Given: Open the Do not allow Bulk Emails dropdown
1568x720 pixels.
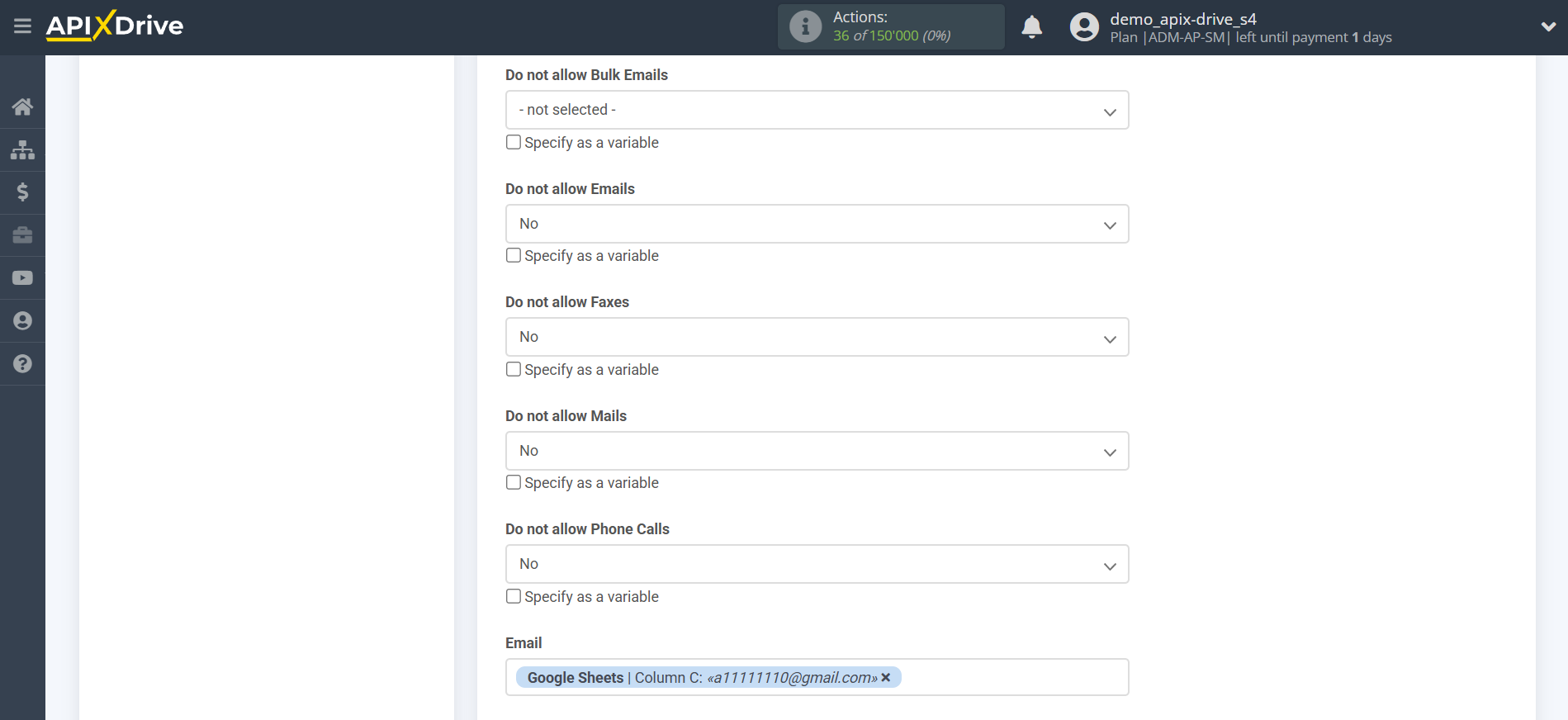Looking at the screenshot, I should coord(817,110).
